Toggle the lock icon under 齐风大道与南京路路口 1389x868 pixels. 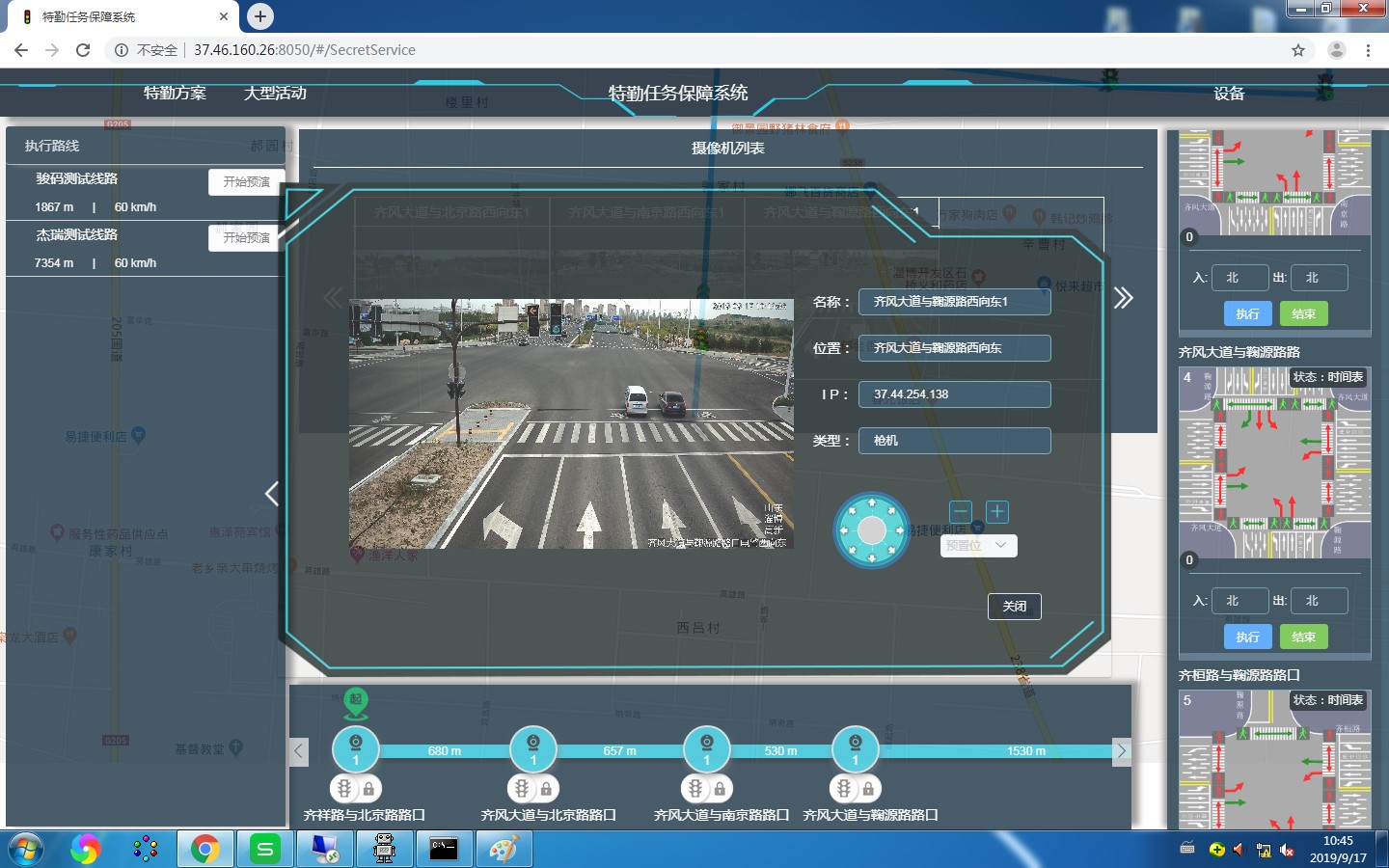click(720, 789)
